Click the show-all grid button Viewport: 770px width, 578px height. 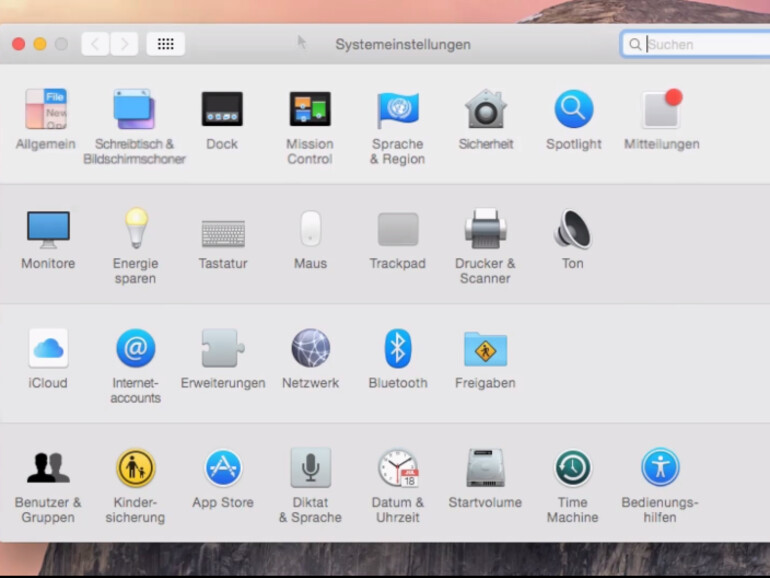click(165, 44)
